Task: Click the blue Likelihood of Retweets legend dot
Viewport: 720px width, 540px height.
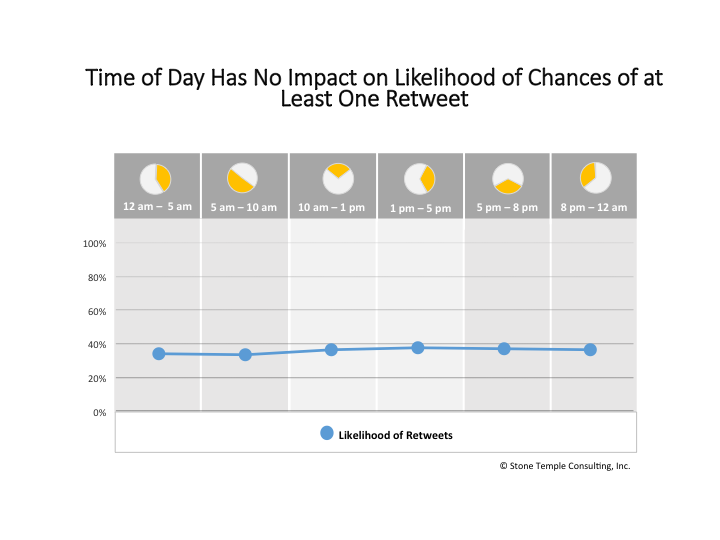Action: tap(326, 434)
